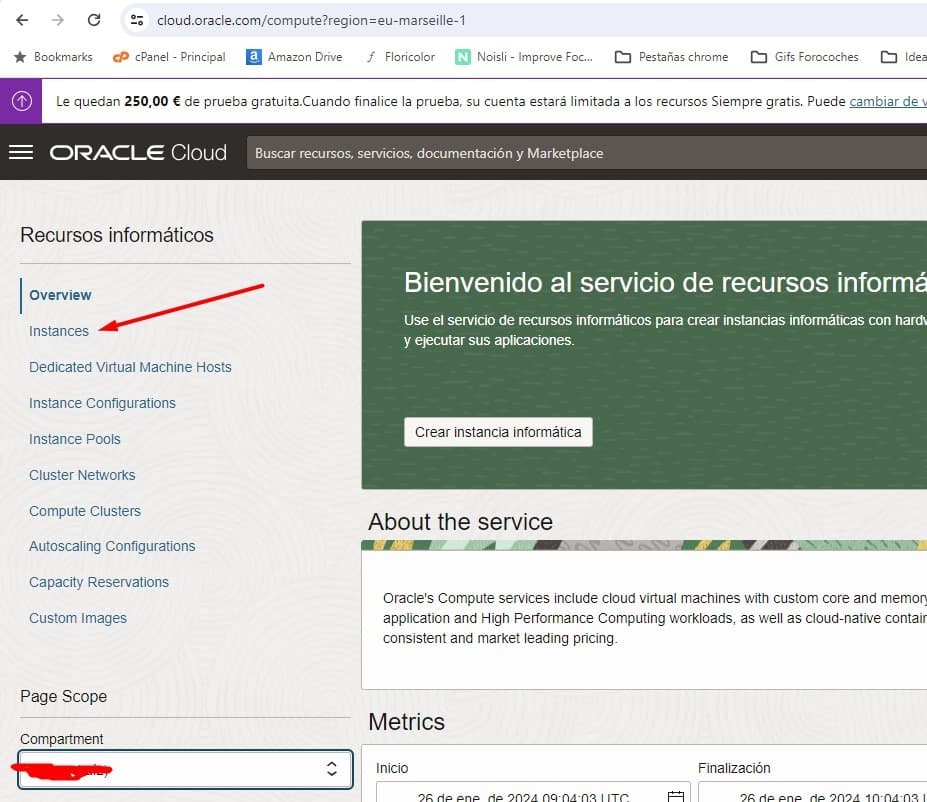Open Instances in the sidebar
Image resolution: width=927 pixels, height=802 pixels.
click(x=59, y=331)
